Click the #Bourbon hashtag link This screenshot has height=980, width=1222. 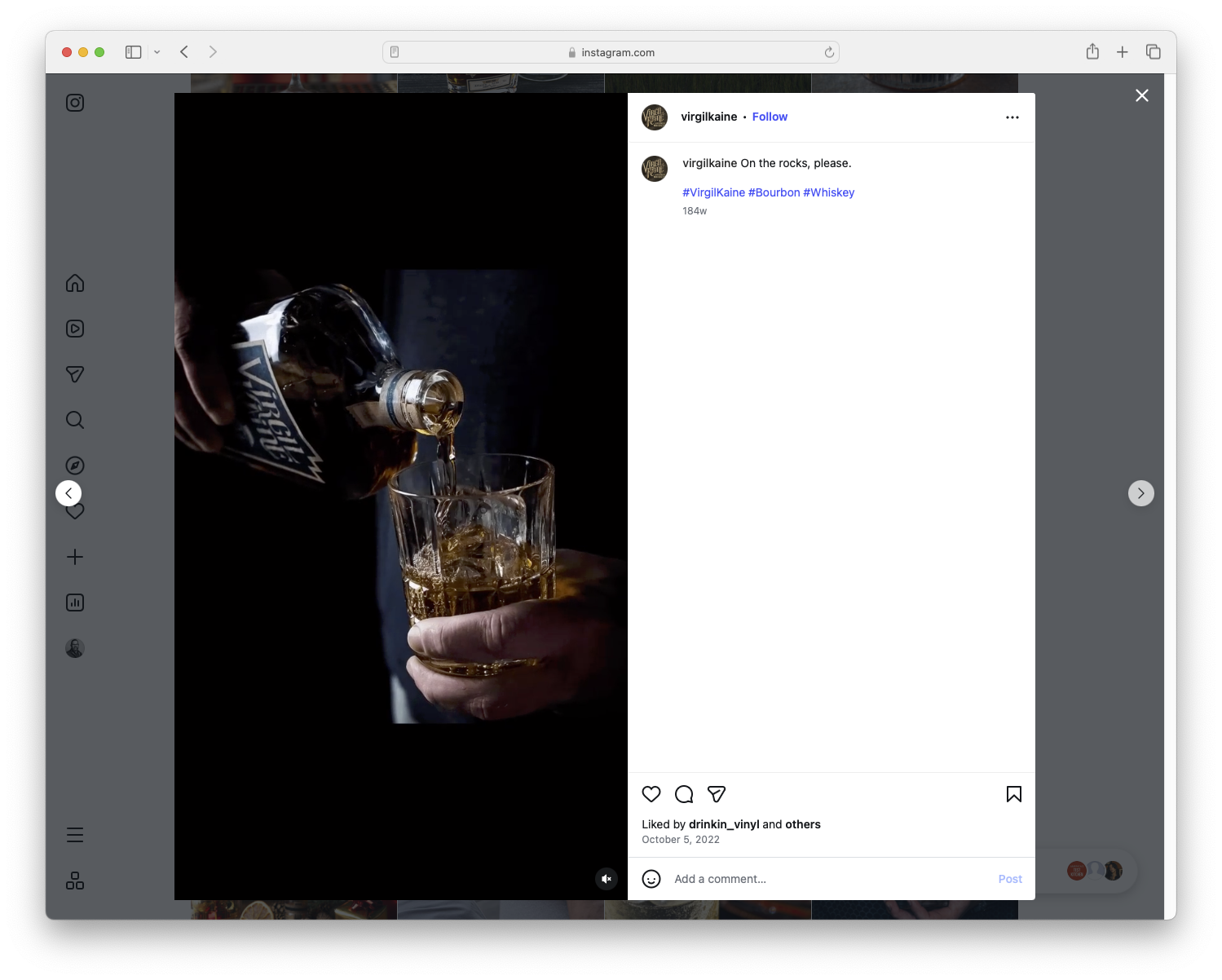point(774,192)
